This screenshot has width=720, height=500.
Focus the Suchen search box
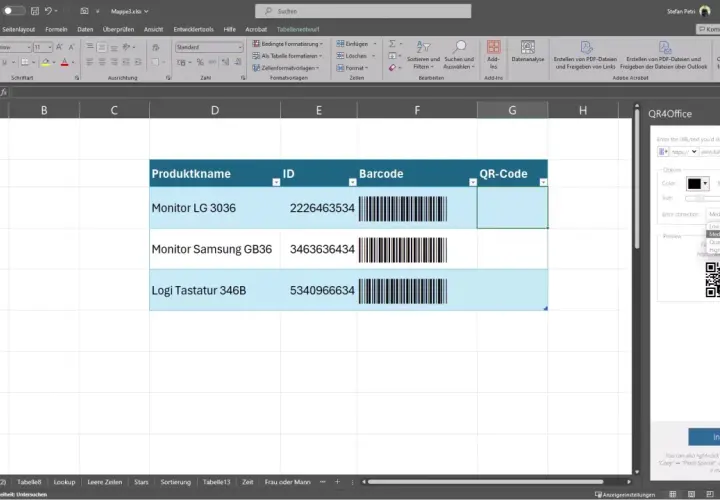click(363, 11)
